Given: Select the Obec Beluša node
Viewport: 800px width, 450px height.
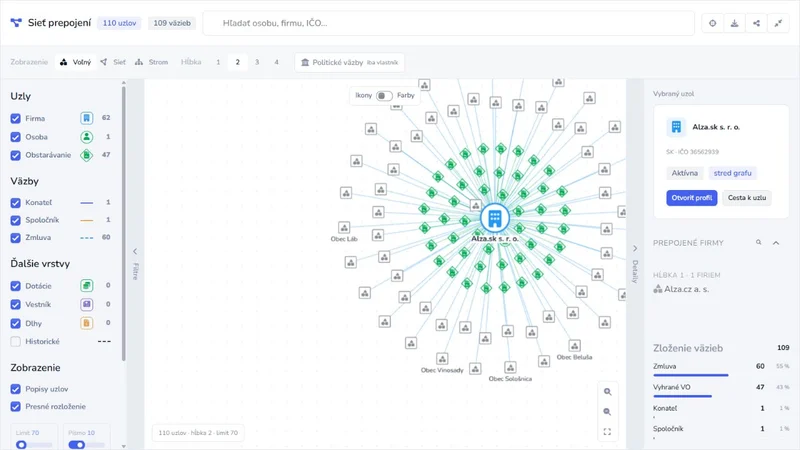Looking at the screenshot, I should click(574, 345).
